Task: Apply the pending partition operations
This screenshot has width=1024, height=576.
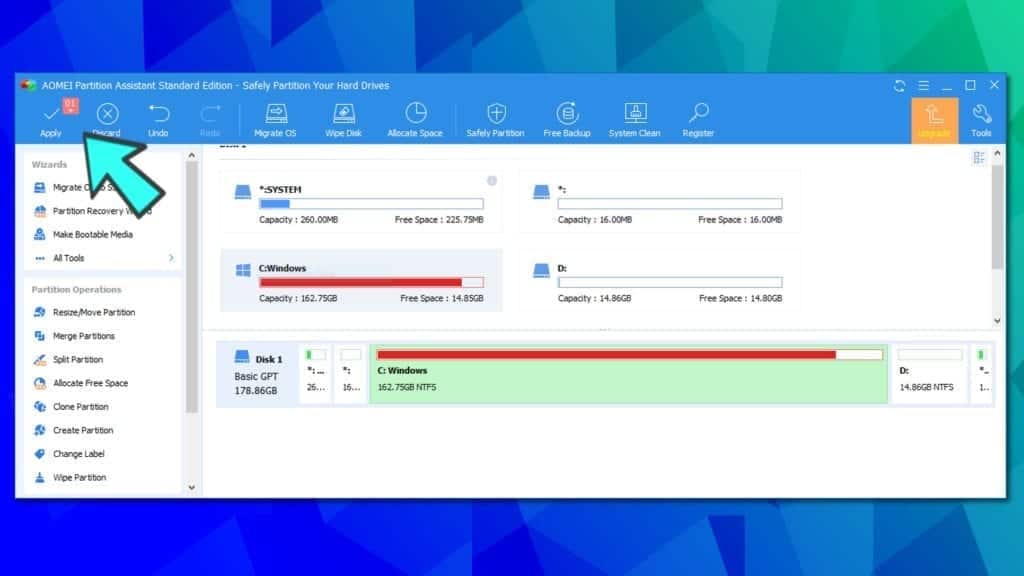Action: [x=51, y=120]
